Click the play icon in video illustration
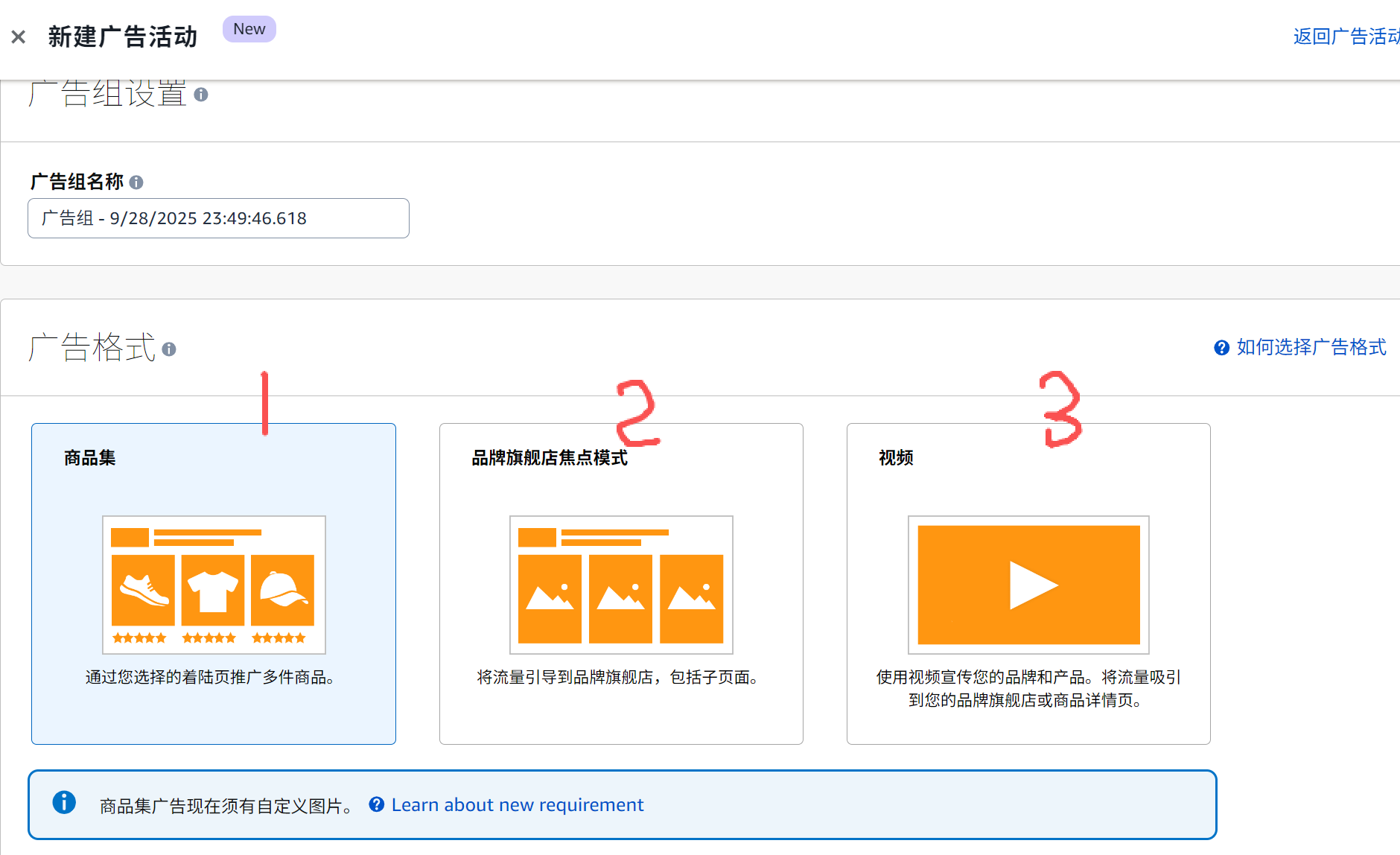This screenshot has width=1400, height=855. click(x=1032, y=585)
